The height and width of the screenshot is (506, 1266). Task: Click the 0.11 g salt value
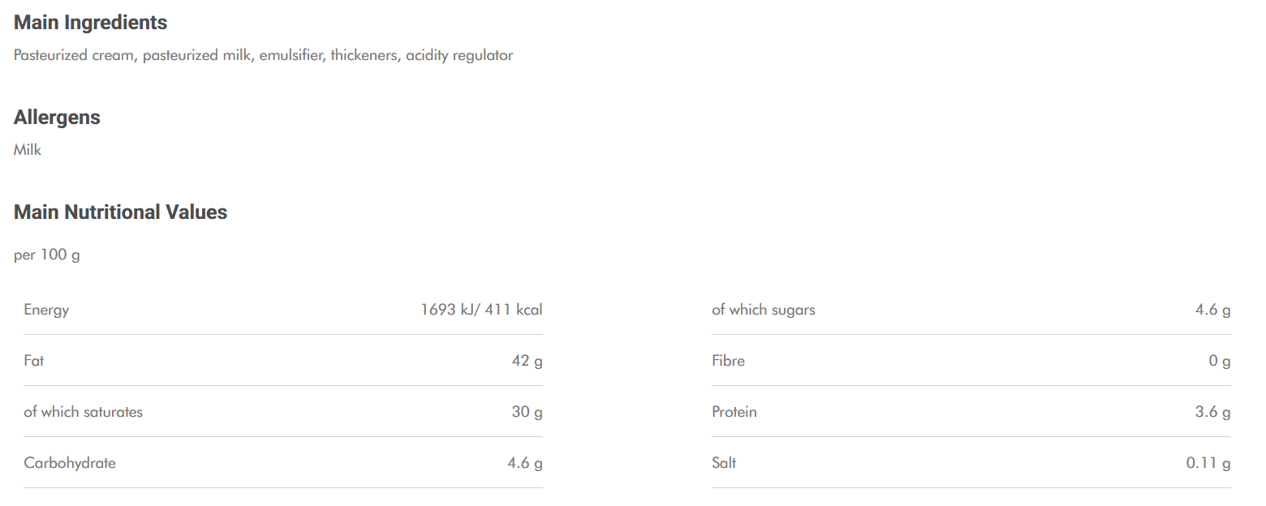[1208, 463]
